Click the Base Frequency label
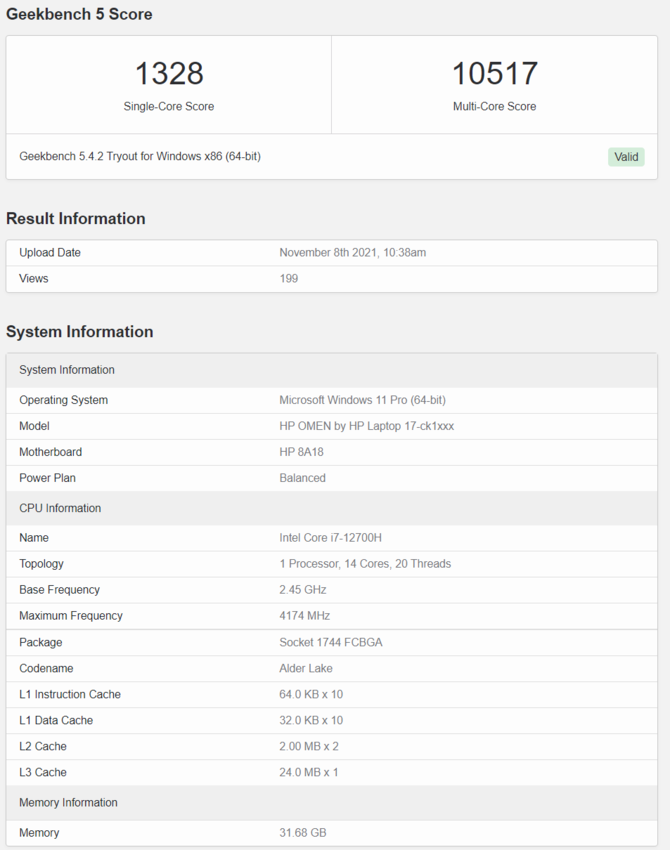The height and width of the screenshot is (850, 670). click(60, 590)
